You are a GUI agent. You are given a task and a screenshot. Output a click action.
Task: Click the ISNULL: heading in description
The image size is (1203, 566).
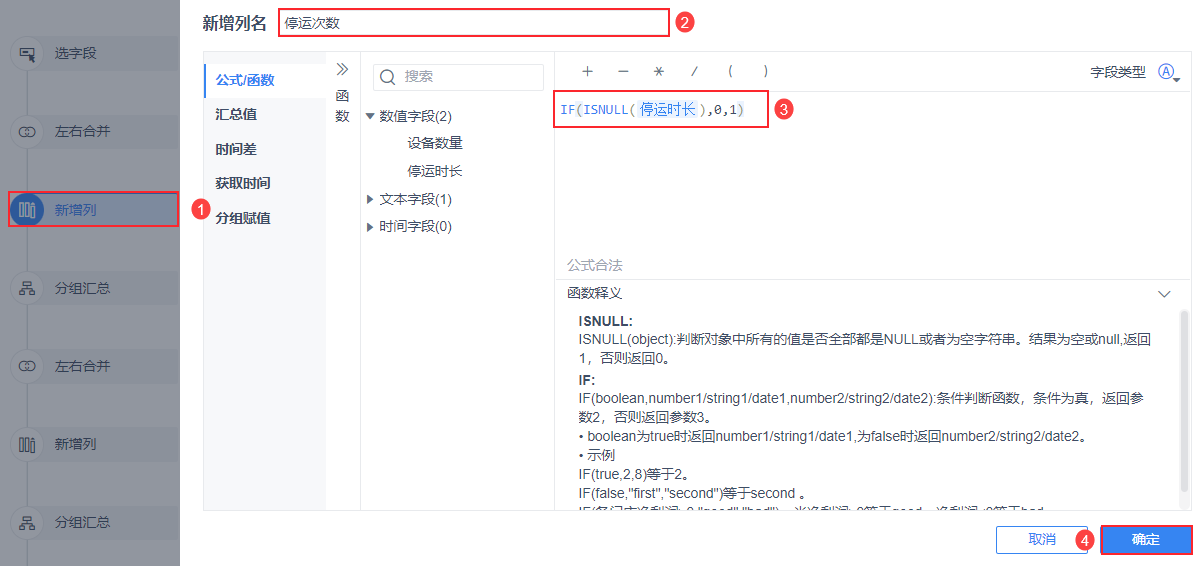click(x=606, y=322)
